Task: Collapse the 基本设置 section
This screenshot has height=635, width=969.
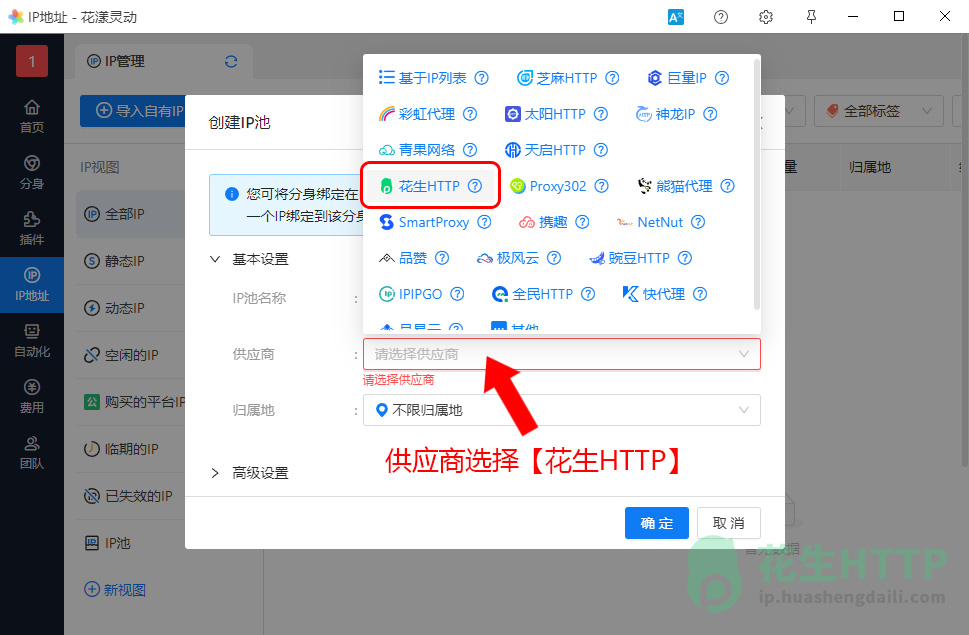Action: pyautogui.click(x=250, y=259)
